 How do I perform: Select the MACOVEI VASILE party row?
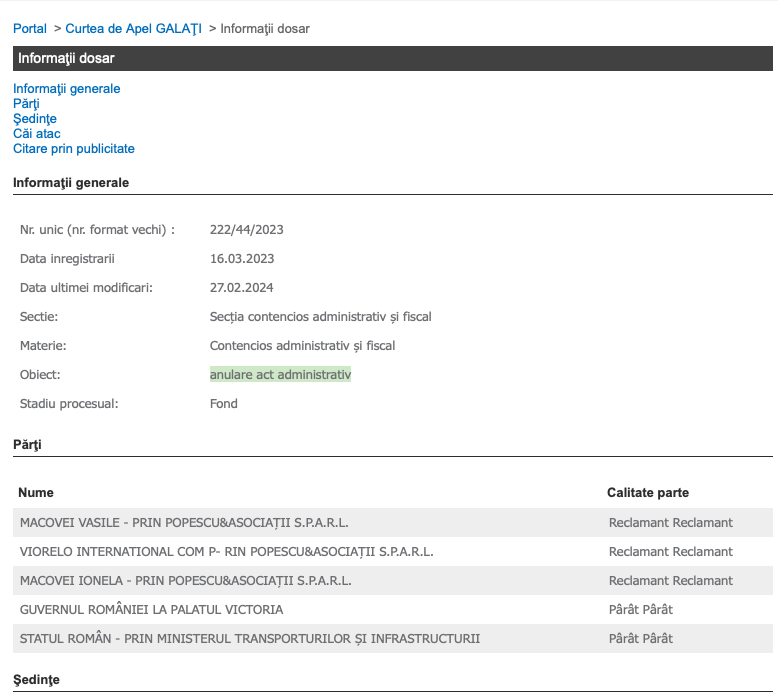coord(184,523)
